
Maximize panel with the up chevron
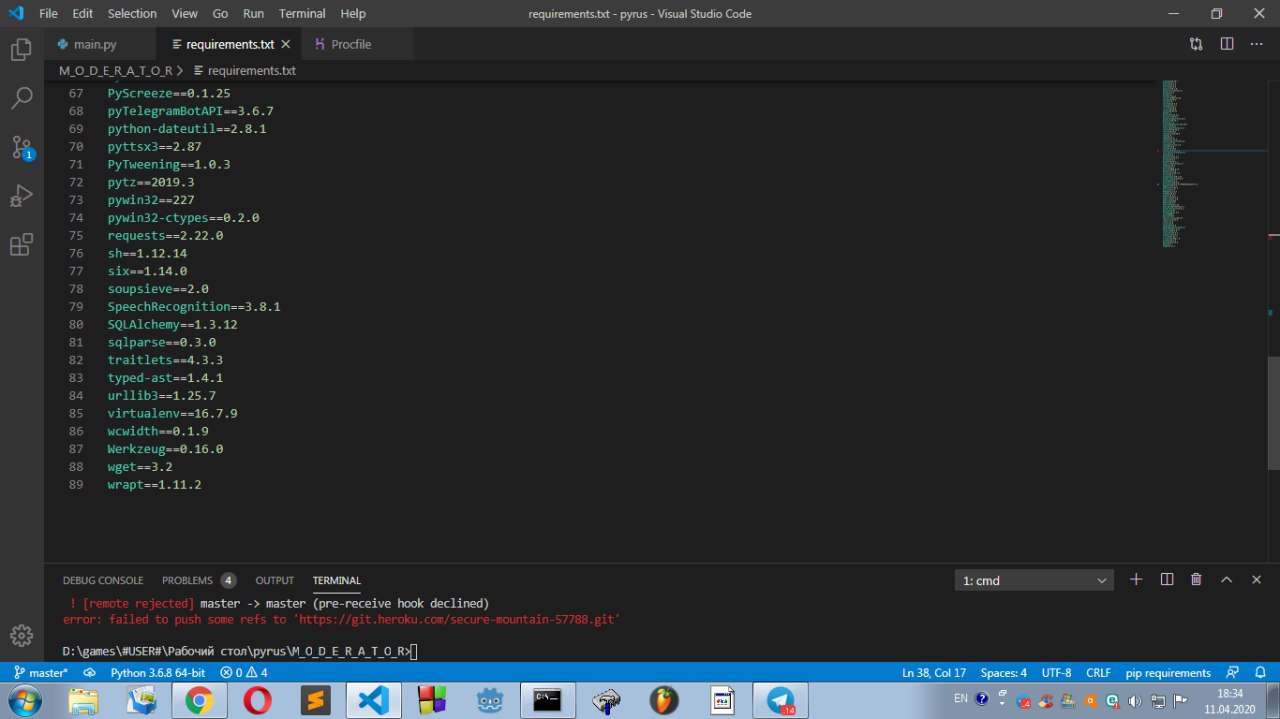click(x=1226, y=580)
